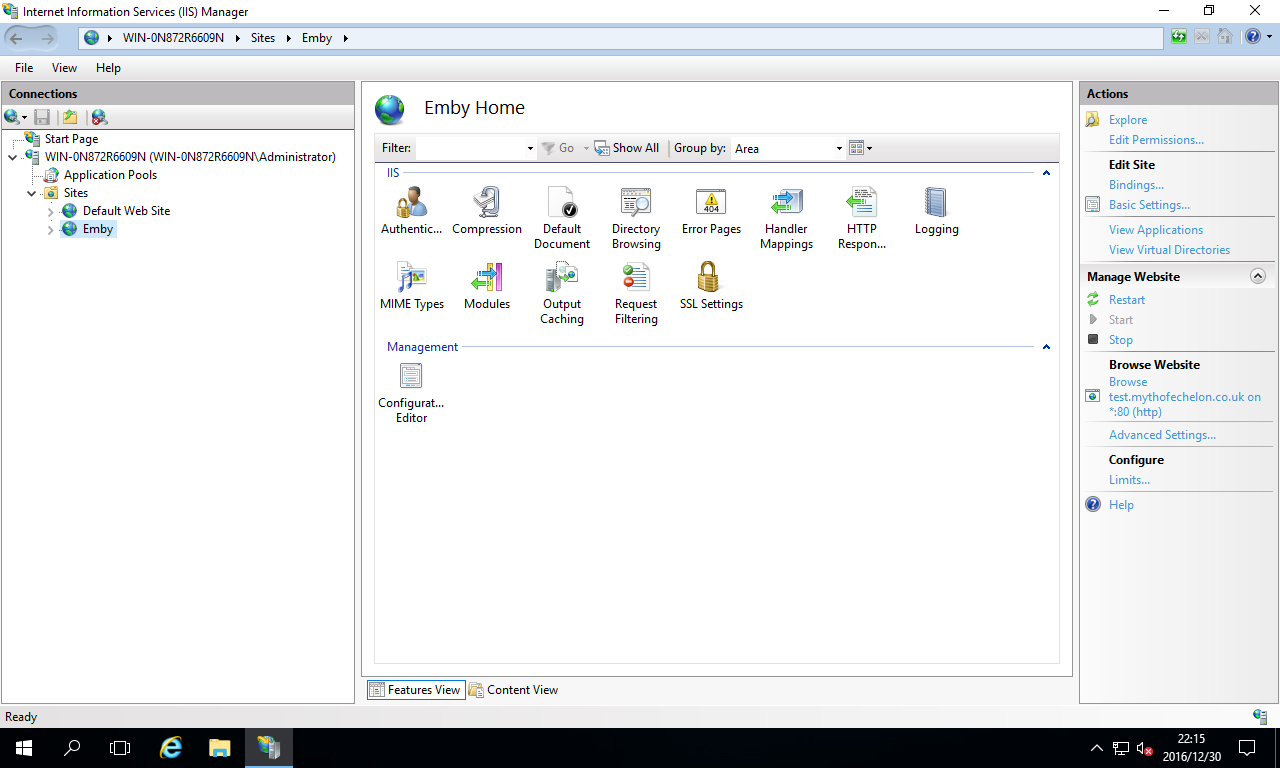Open the Filter dropdown arrow
The image size is (1280, 768).
[x=530, y=148]
